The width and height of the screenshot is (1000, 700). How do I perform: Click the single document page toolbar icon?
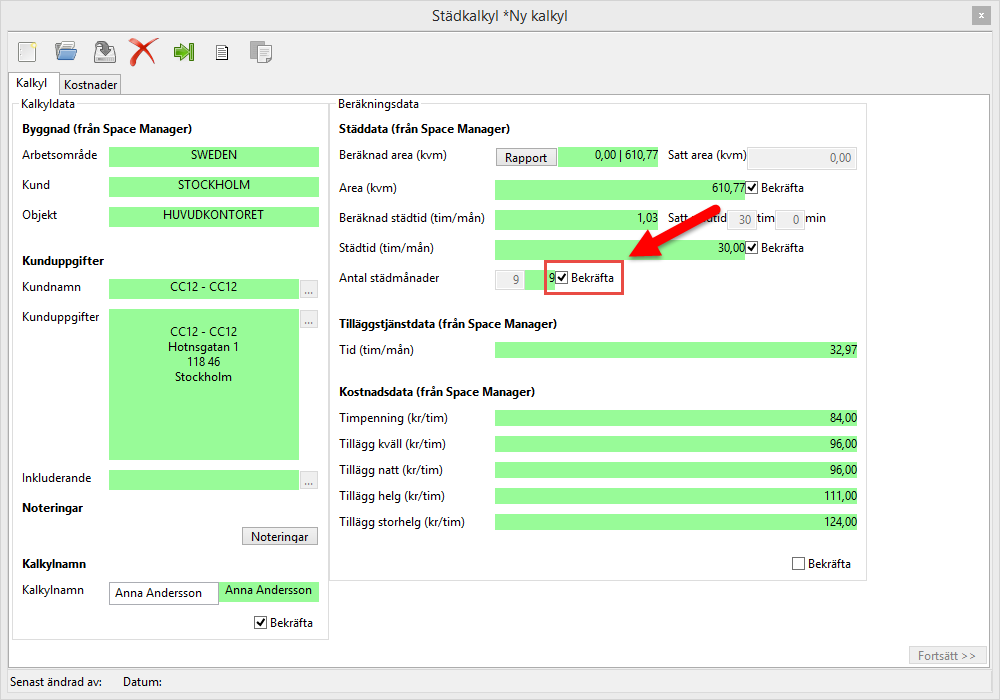222,52
